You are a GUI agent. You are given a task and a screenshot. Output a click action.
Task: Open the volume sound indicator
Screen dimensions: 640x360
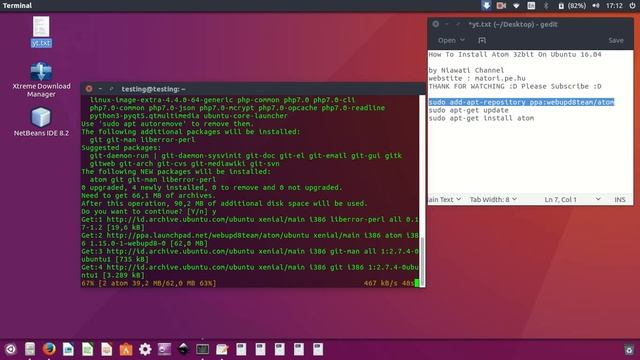click(x=596, y=6)
